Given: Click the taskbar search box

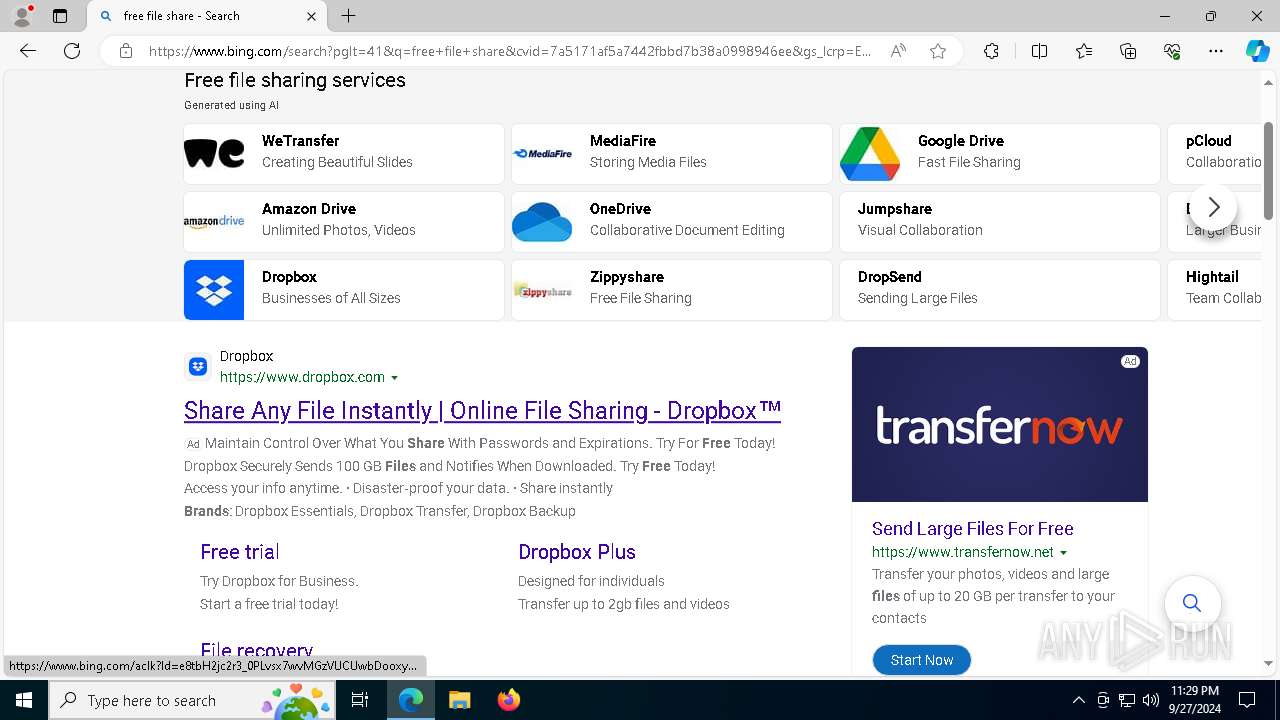Looking at the screenshot, I should coord(192,700).
